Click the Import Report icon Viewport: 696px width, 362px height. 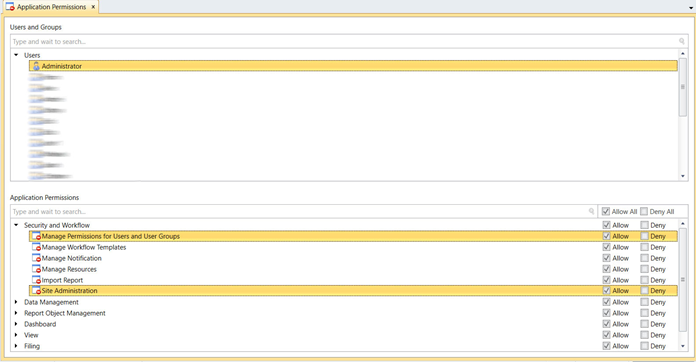tap(36, 280)
